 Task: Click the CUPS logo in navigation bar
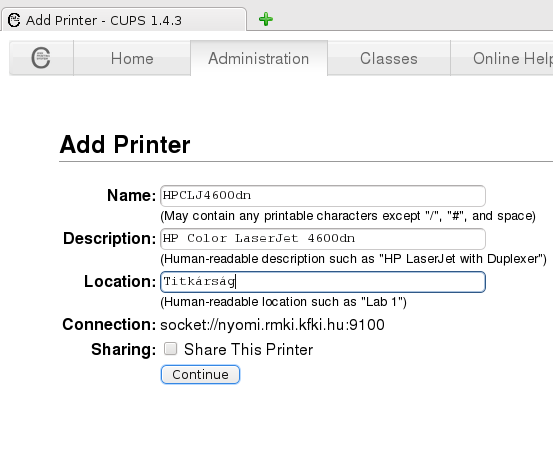point(41,58)
